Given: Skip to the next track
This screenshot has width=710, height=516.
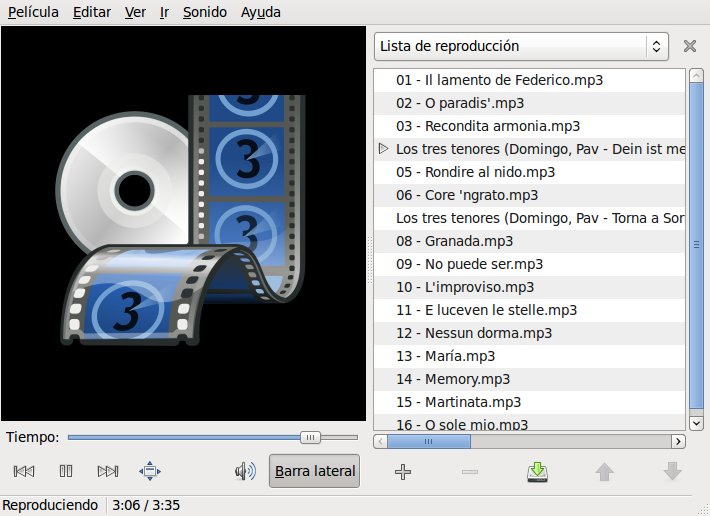Looking at the screenshot, I should (x=108, y=471).
